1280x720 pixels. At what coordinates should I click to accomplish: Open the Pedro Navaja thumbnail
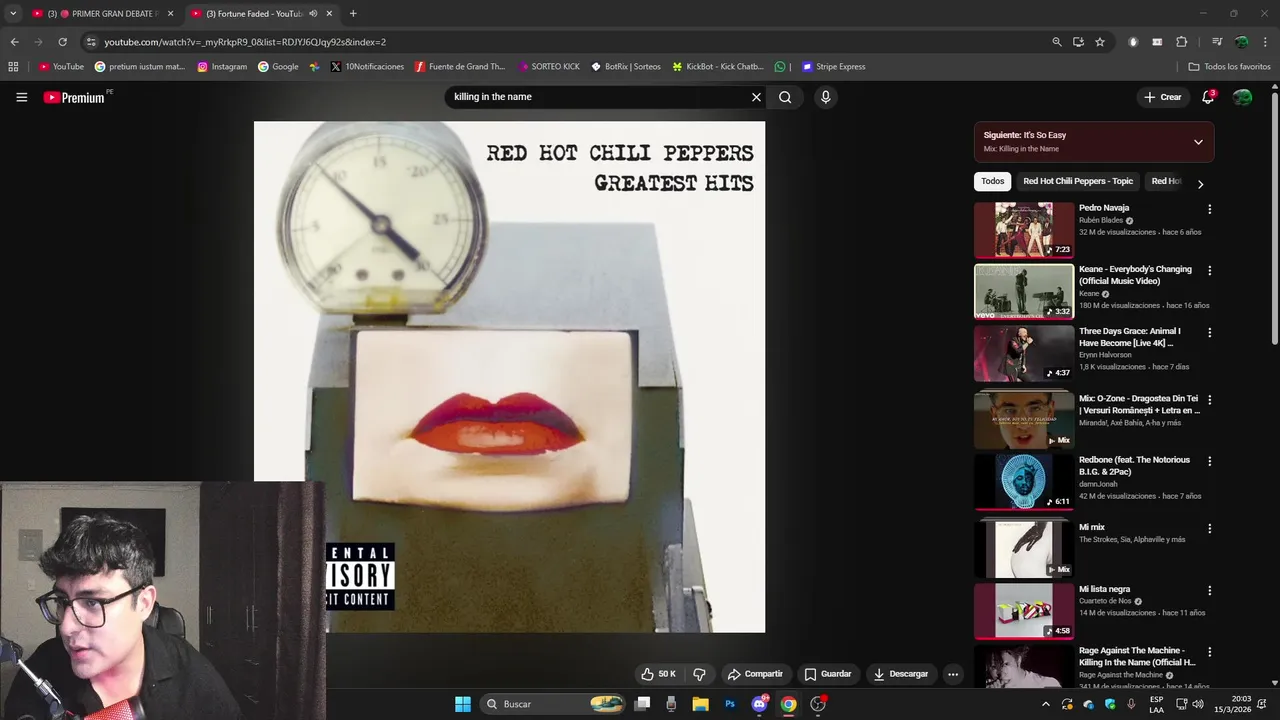(1024, 230)
